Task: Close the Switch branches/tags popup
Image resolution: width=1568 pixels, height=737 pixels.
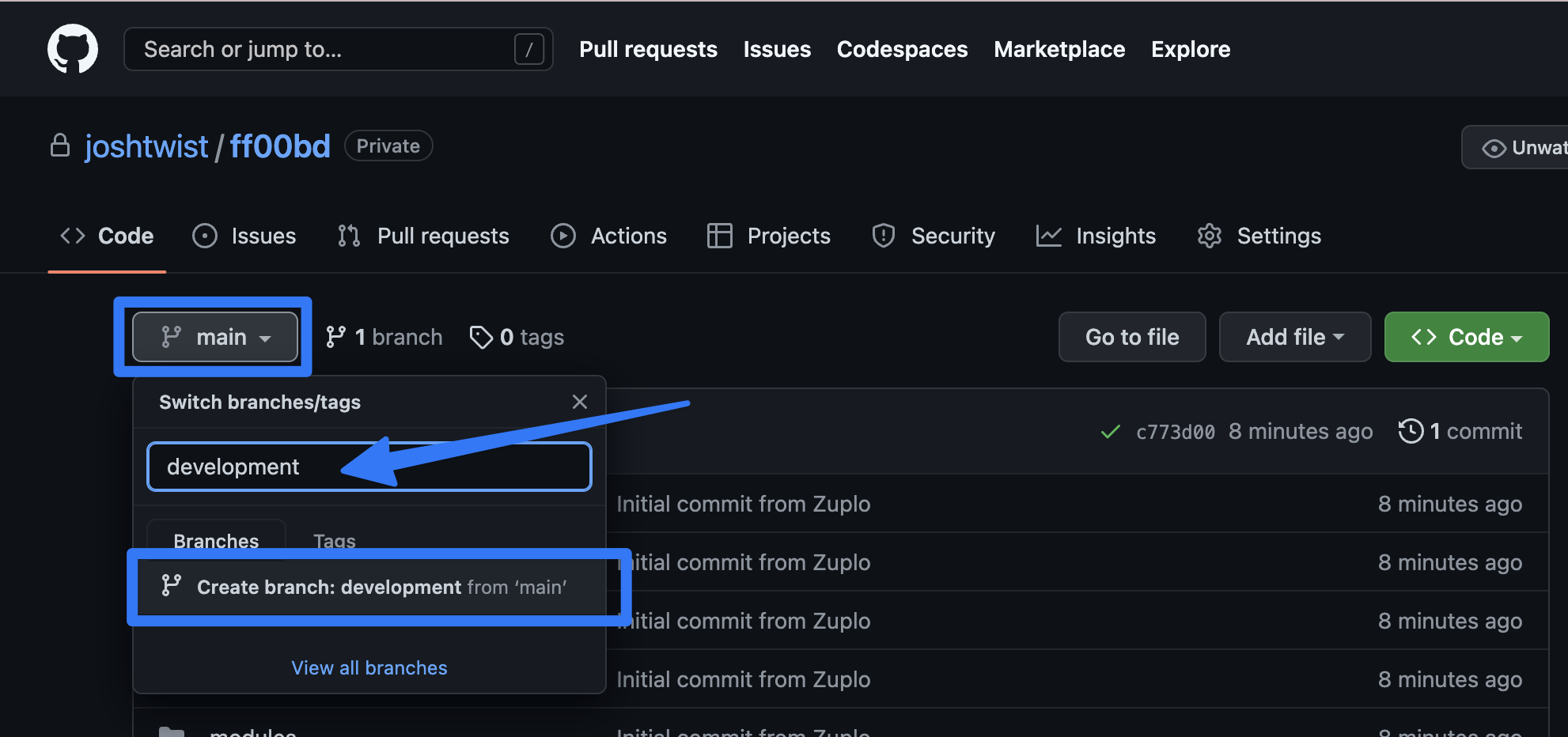Action: pyautogui.click(x=580, y=402)
